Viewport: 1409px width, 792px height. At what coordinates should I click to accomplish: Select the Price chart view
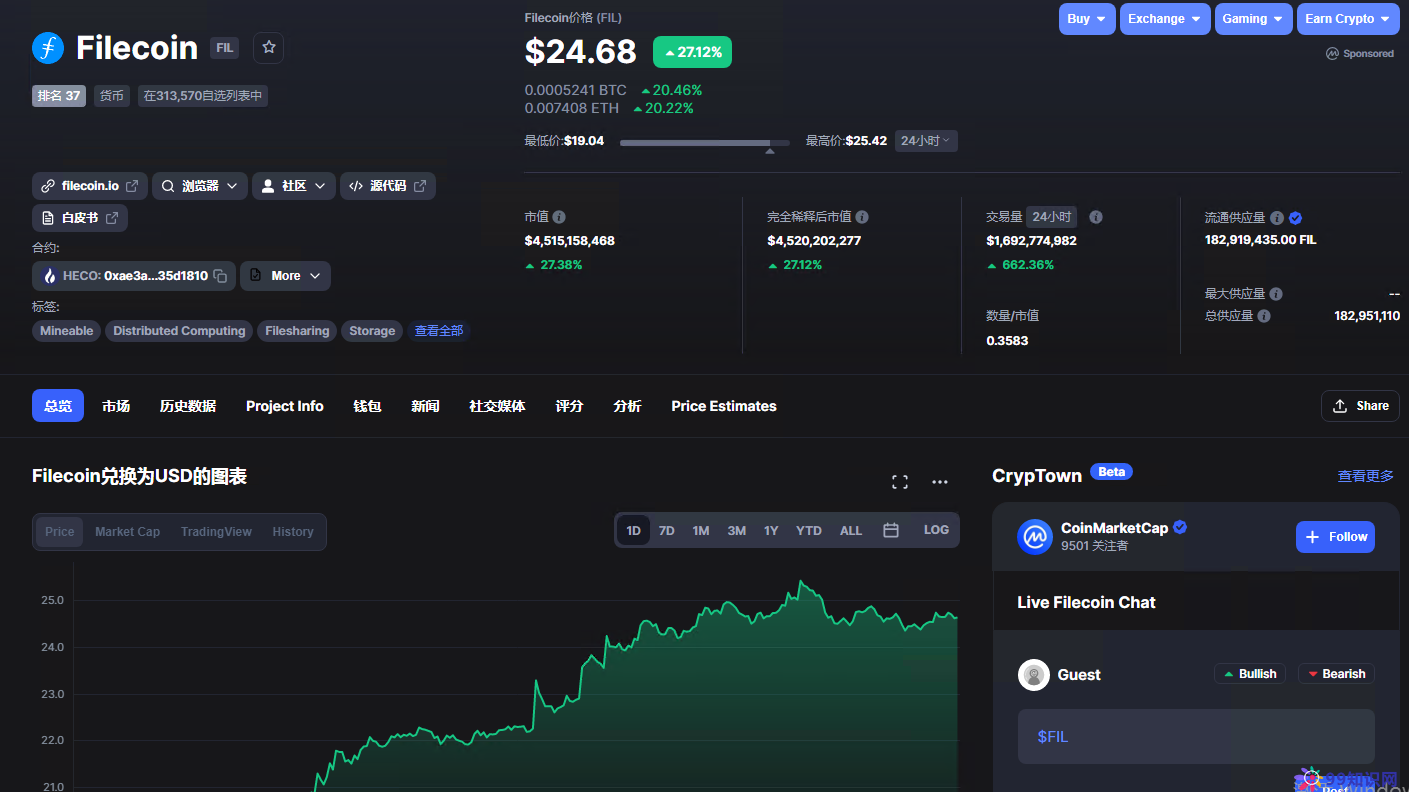(x=60, y=532)
